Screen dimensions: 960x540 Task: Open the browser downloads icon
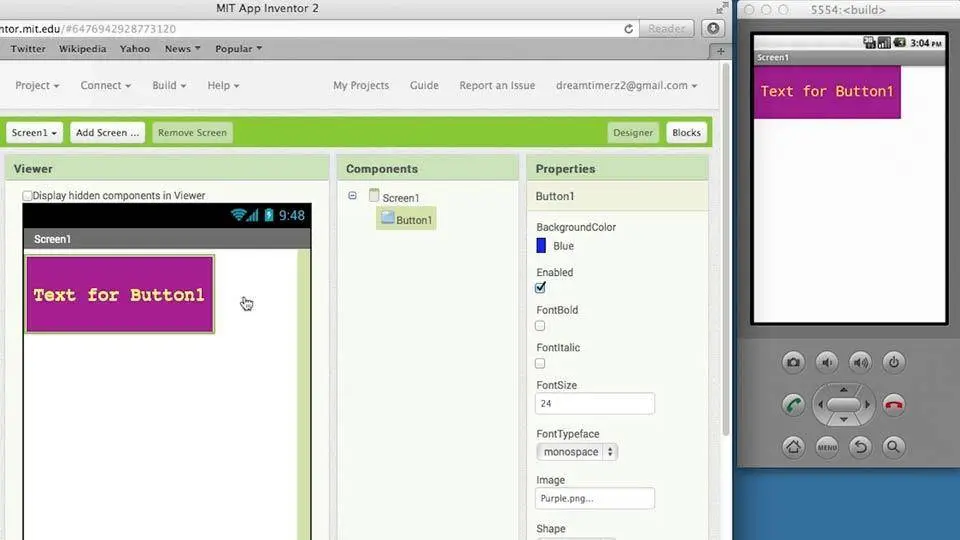[x=713, y=28]
